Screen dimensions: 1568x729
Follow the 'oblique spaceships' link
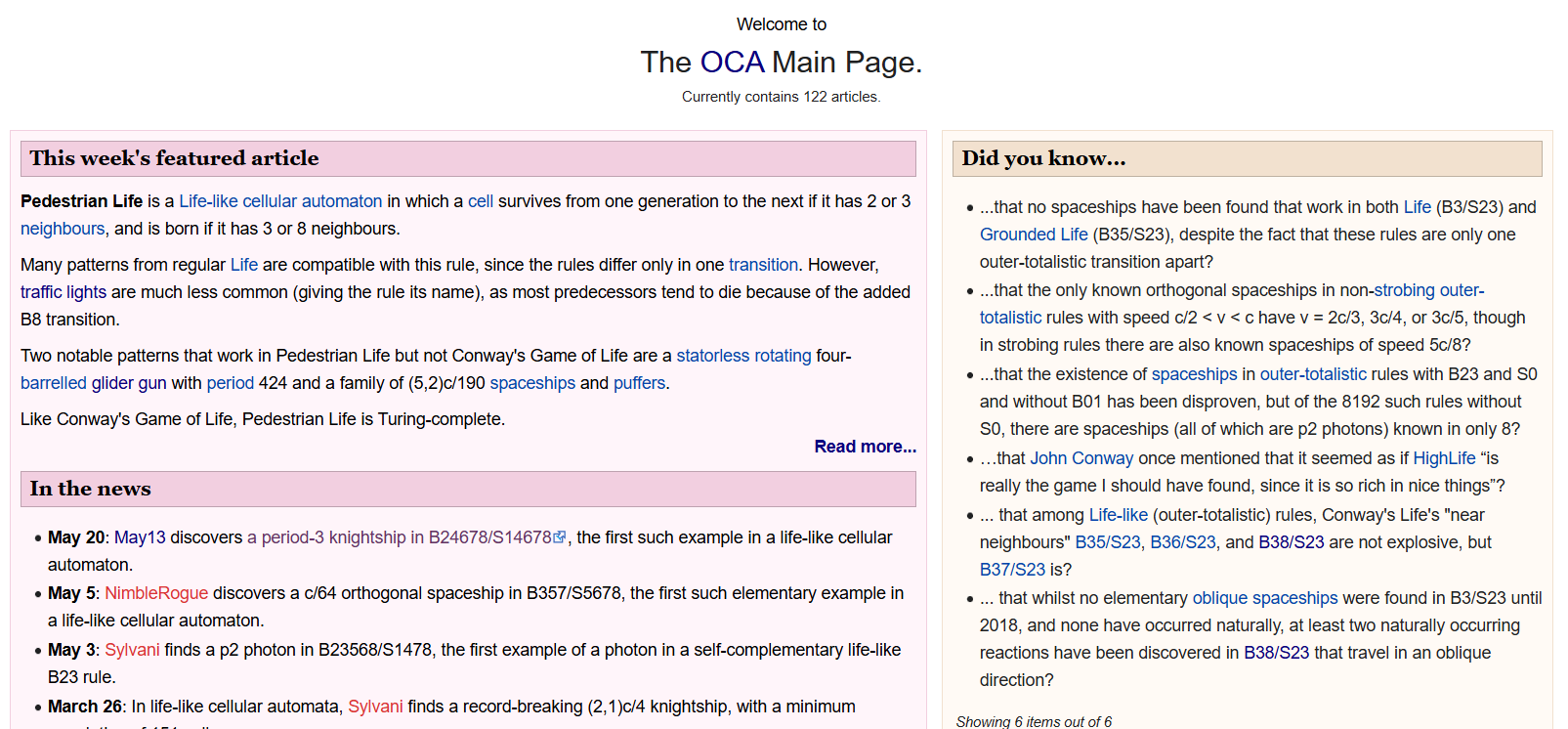click(1265, 598)
